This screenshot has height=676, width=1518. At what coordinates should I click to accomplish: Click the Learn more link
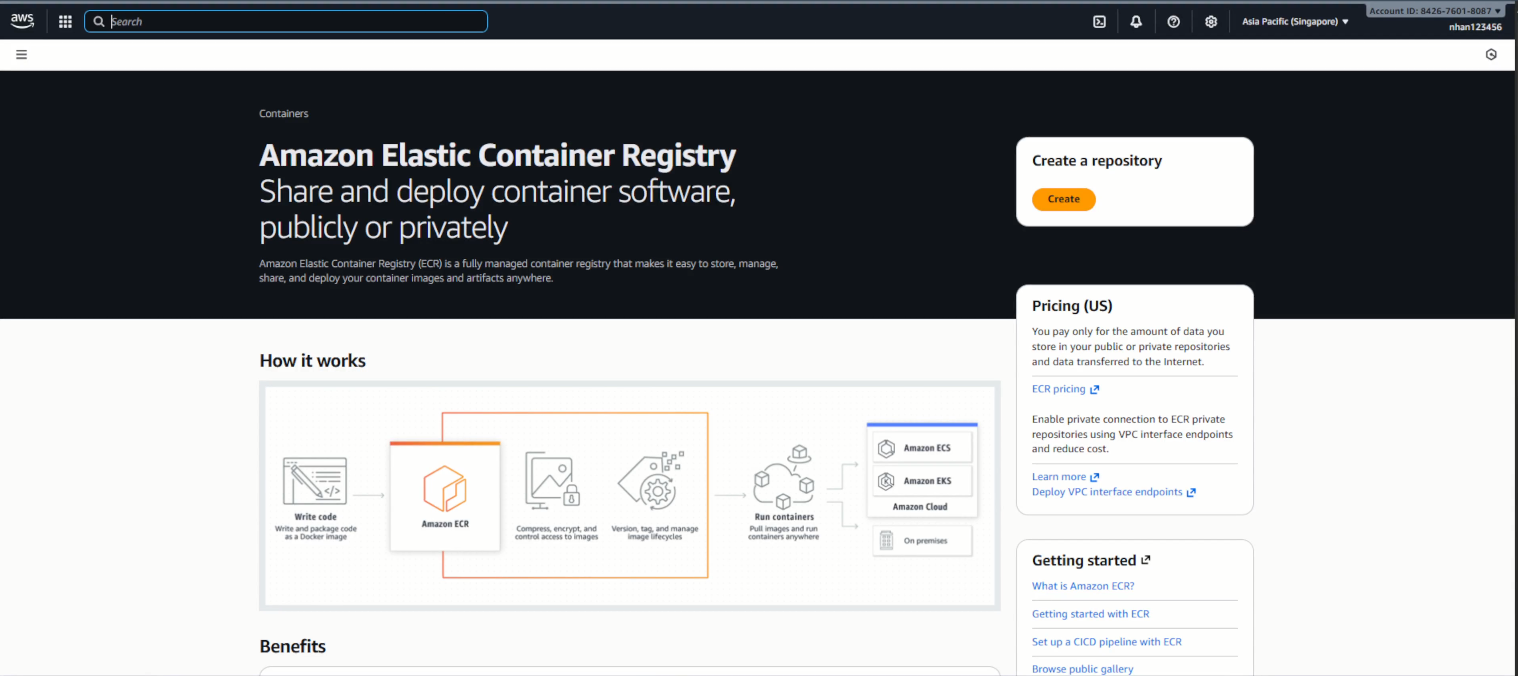click(1059, 477)
